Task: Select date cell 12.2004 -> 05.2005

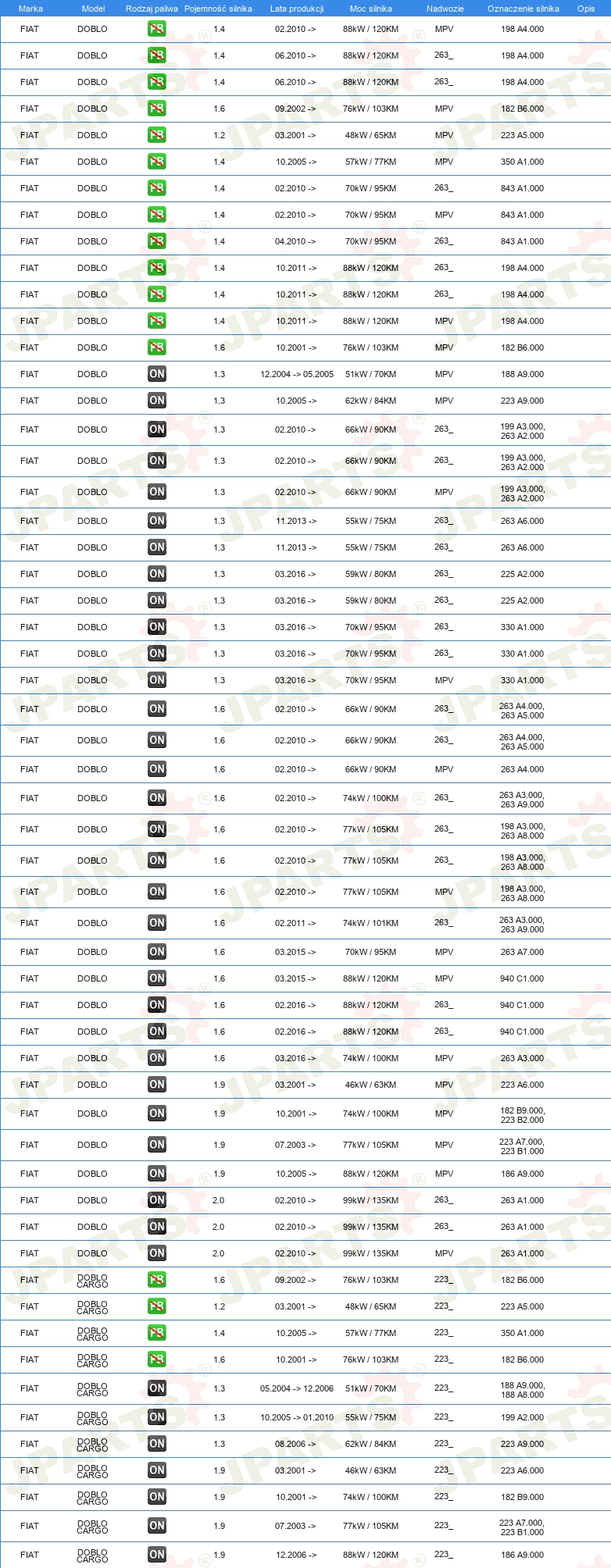Action: point(297,374)
